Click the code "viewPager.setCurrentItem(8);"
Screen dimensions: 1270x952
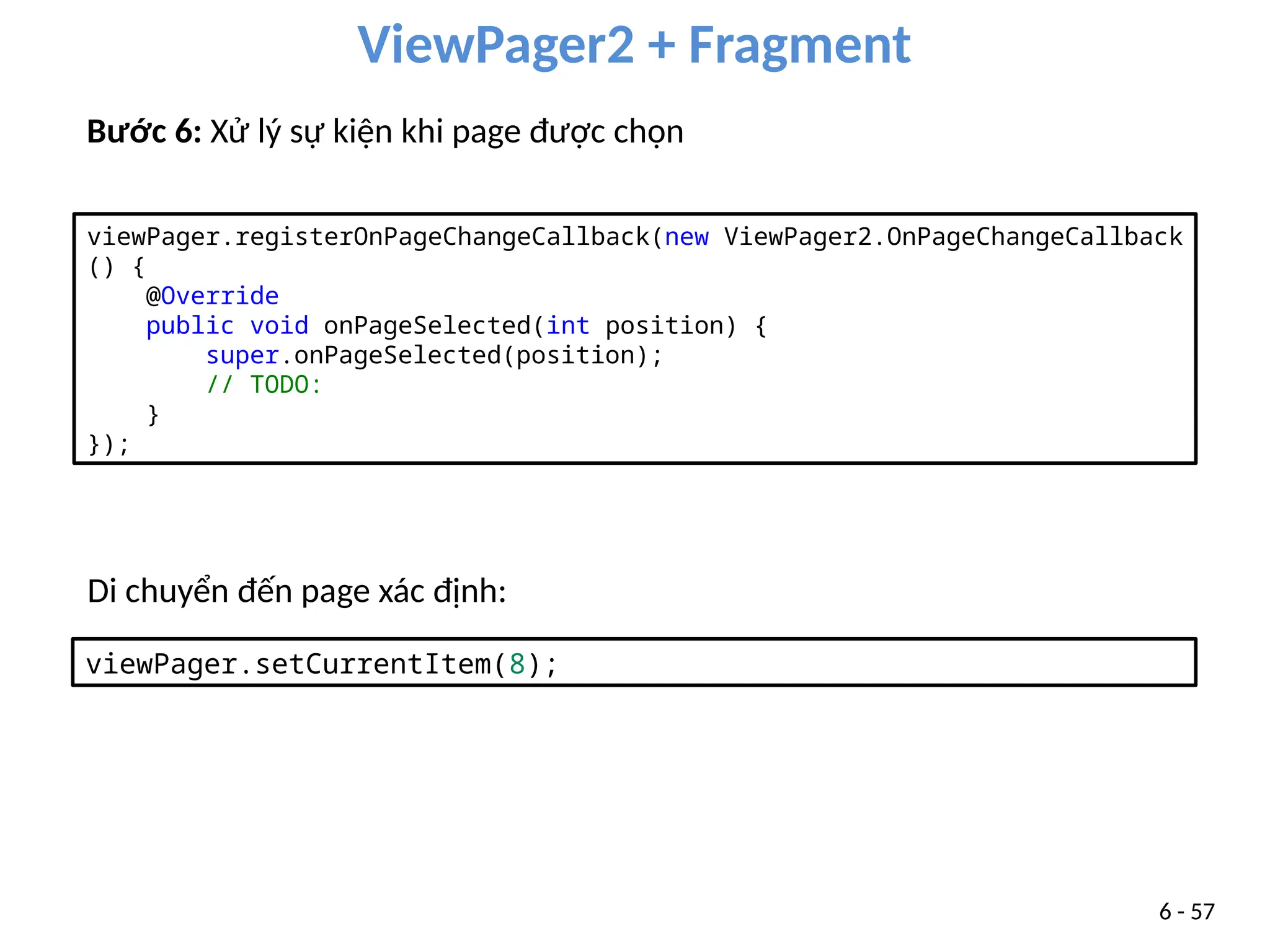click(321, 664)
